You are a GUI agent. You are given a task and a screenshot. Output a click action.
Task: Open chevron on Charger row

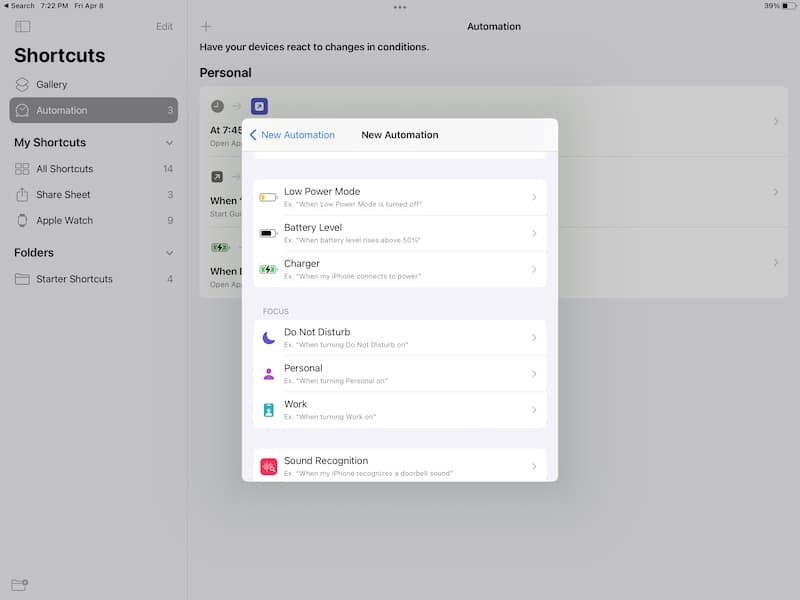click(534, 269)
